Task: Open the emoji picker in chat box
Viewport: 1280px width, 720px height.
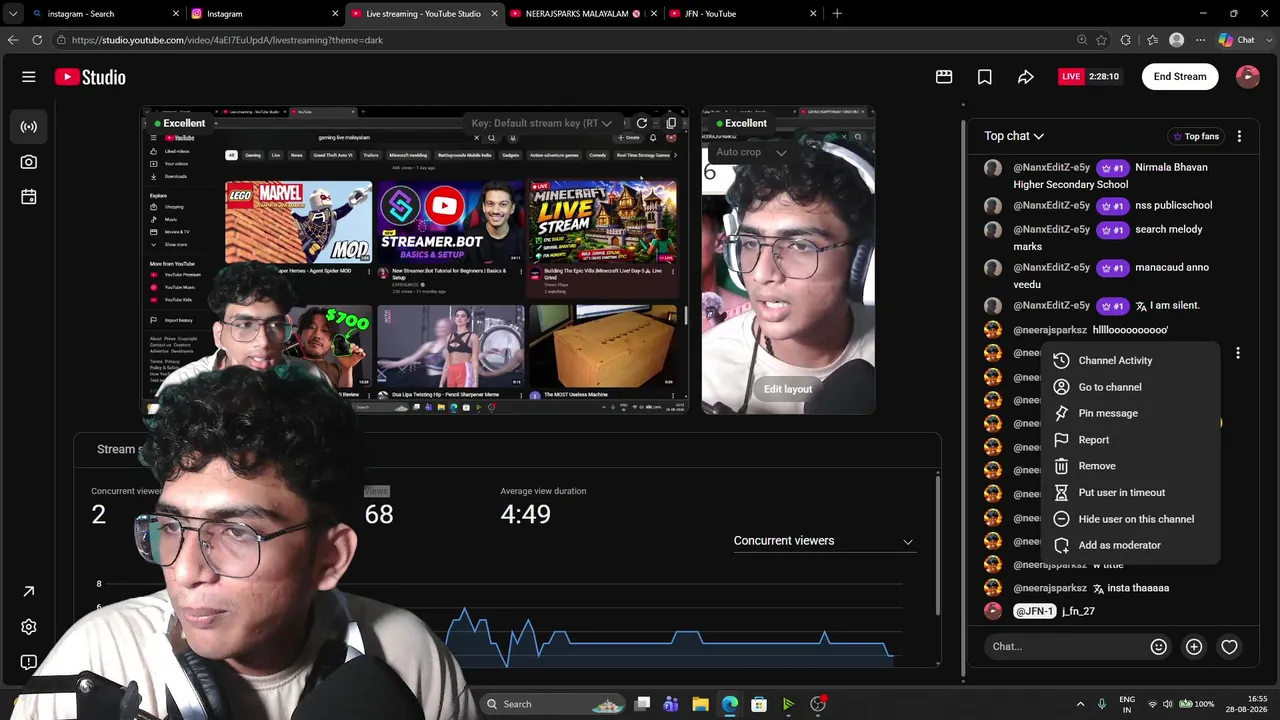Action: pos(1159,647)
